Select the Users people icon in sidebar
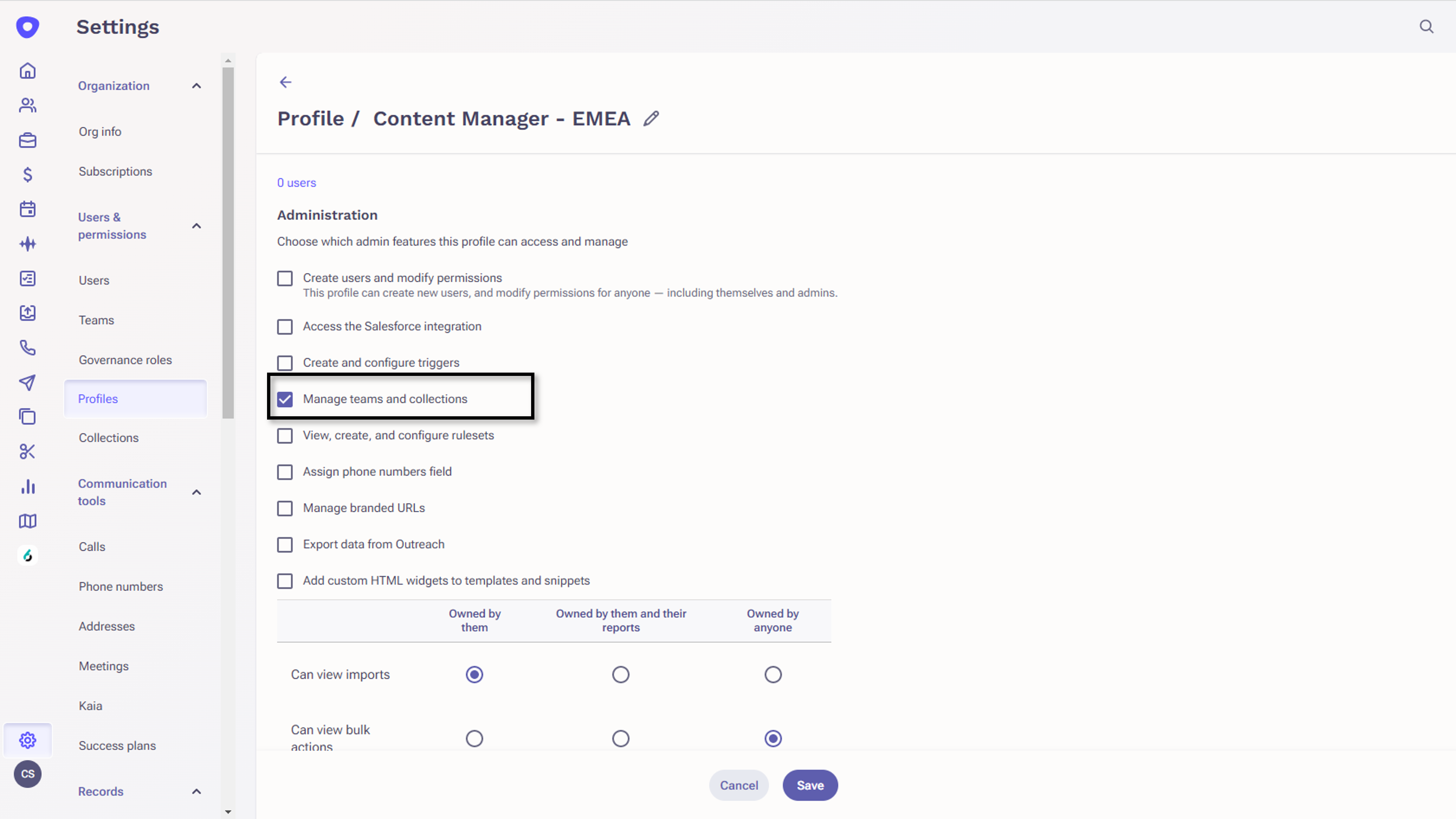The width and height of the screenshot is (1456, 819). [x=28, y=105]
